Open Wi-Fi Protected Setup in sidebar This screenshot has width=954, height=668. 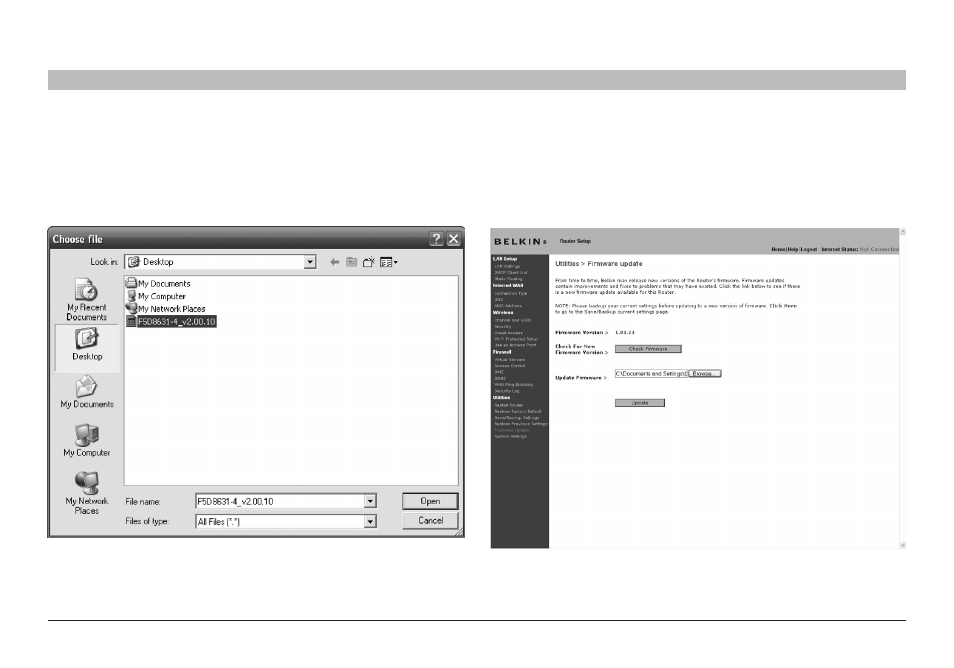coord(516,339)
